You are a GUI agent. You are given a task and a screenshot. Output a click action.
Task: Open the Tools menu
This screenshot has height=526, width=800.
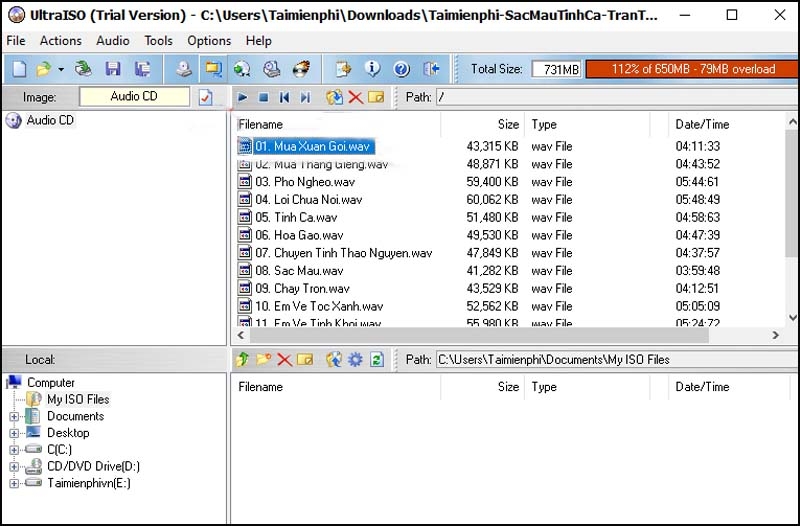pos(158,41)
